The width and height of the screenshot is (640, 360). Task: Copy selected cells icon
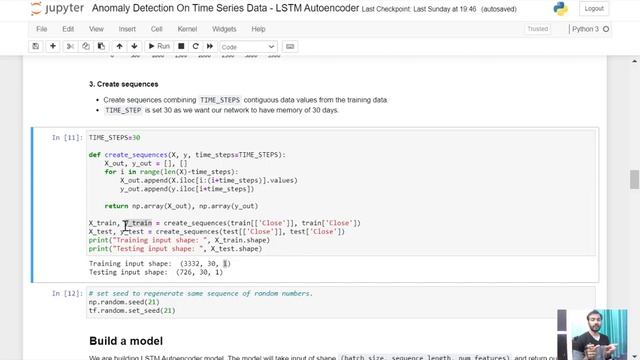86,47
